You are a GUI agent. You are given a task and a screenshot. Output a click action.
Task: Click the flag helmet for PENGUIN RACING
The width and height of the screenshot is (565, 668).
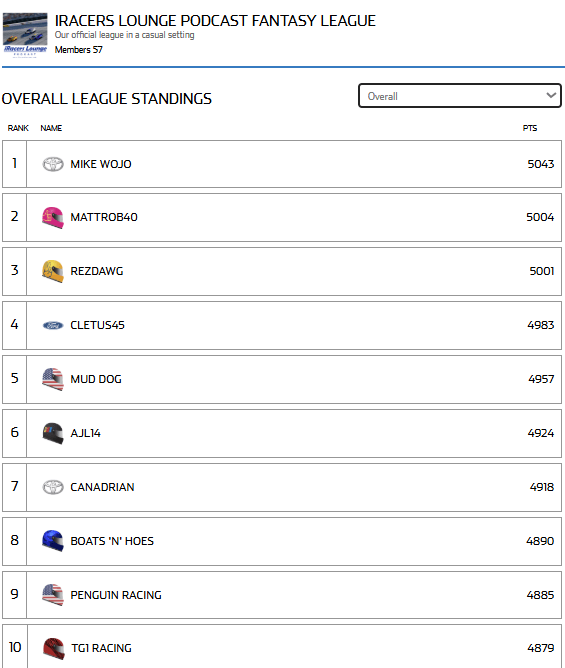point(53,595)
